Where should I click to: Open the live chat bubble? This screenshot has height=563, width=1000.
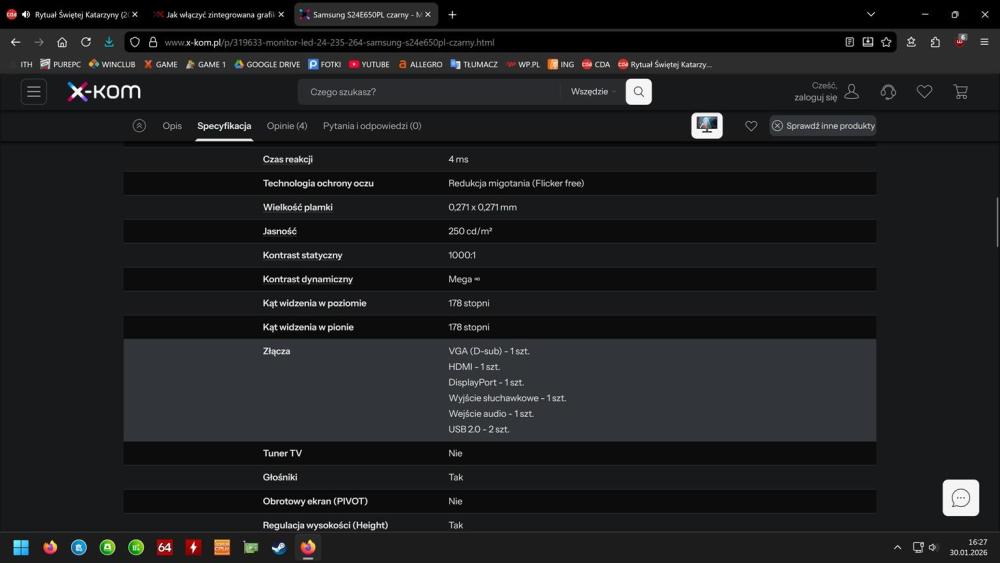960,498
